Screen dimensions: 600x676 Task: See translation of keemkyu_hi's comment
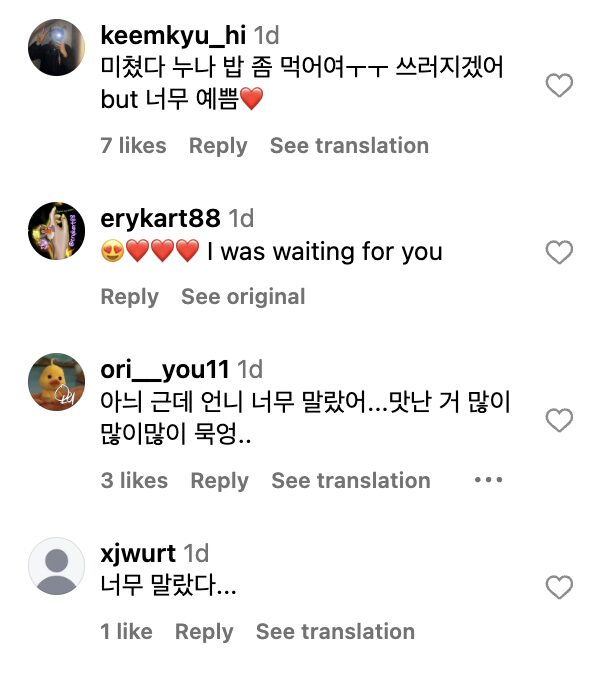click(349, 146)
